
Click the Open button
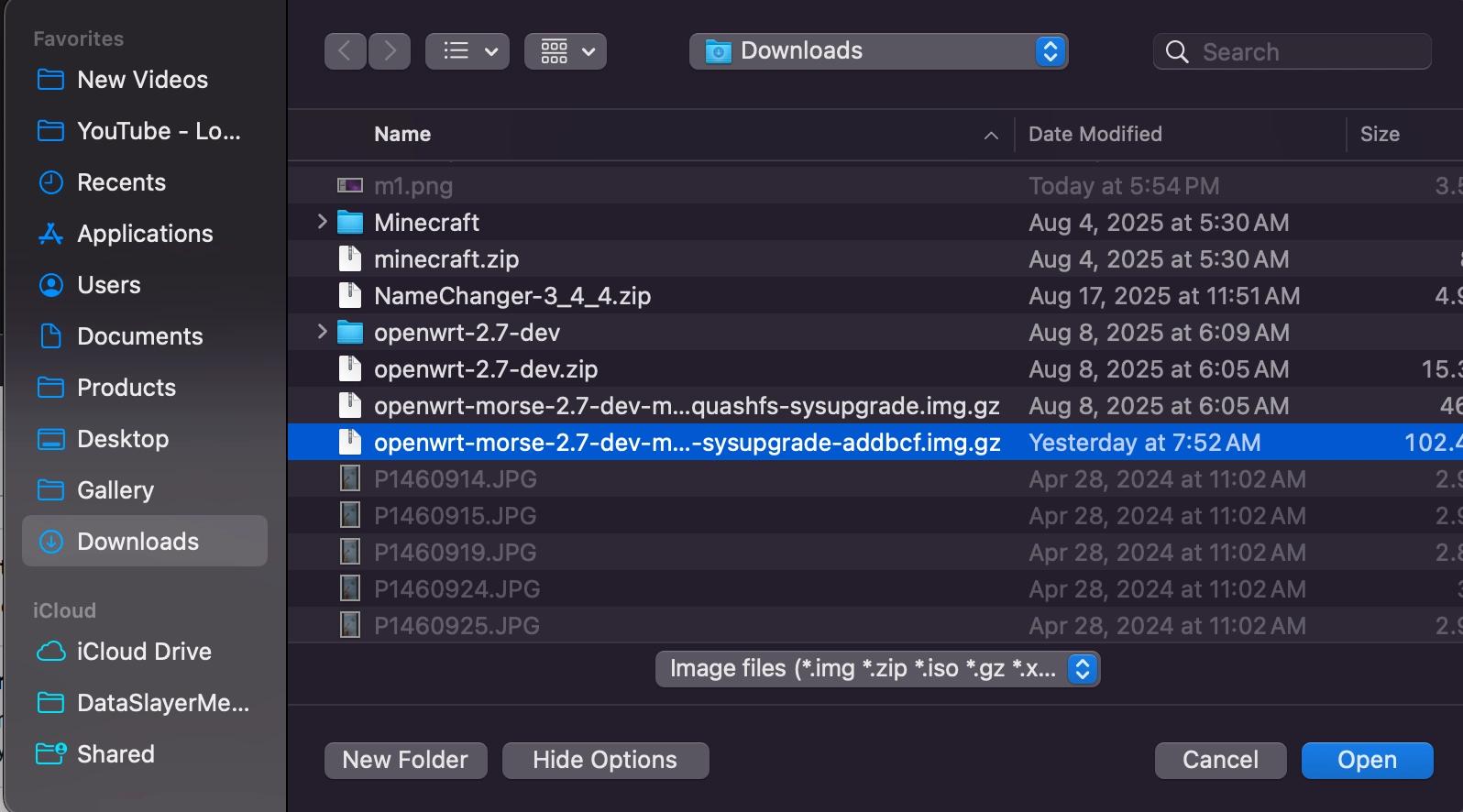(1367, 761)
